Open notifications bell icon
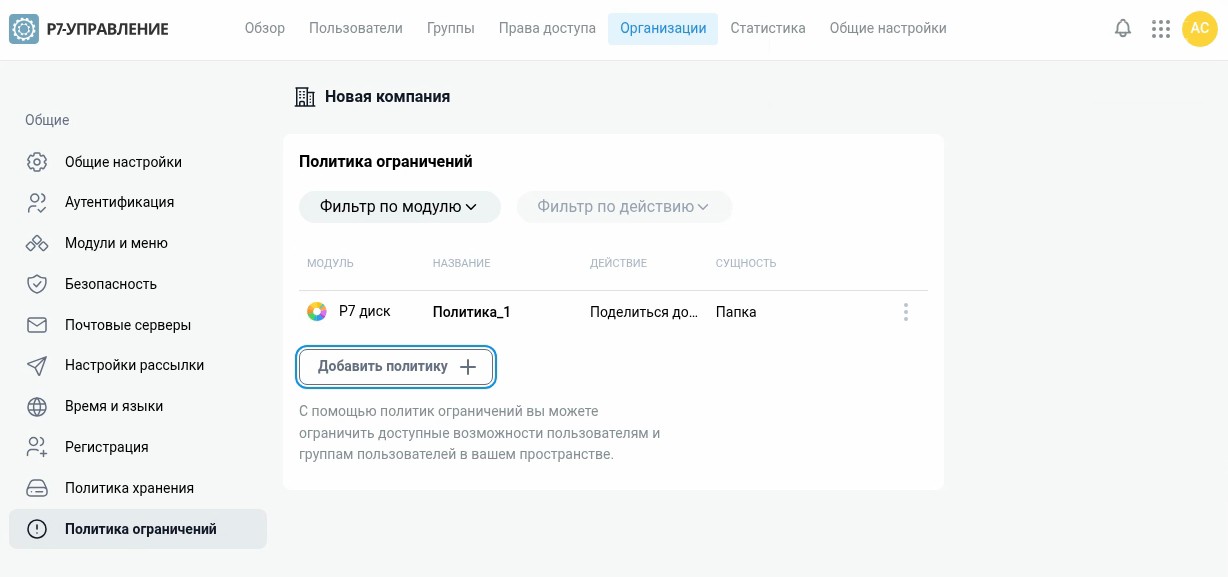Image resolution: width=1228 pixels, height=577 pixels. tap(1123, 29)
